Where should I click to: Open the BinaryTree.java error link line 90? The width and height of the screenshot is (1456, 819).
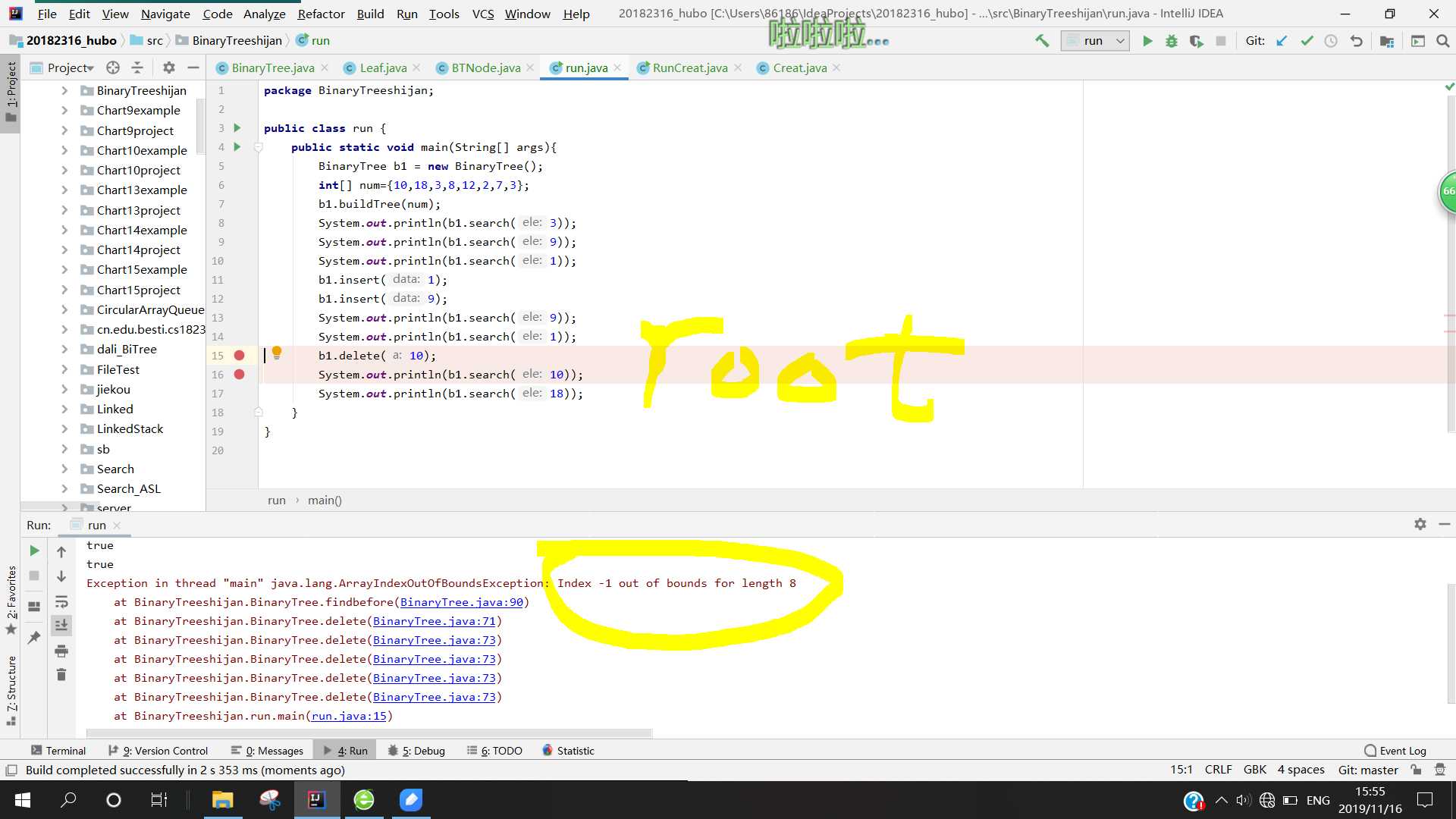463,602
